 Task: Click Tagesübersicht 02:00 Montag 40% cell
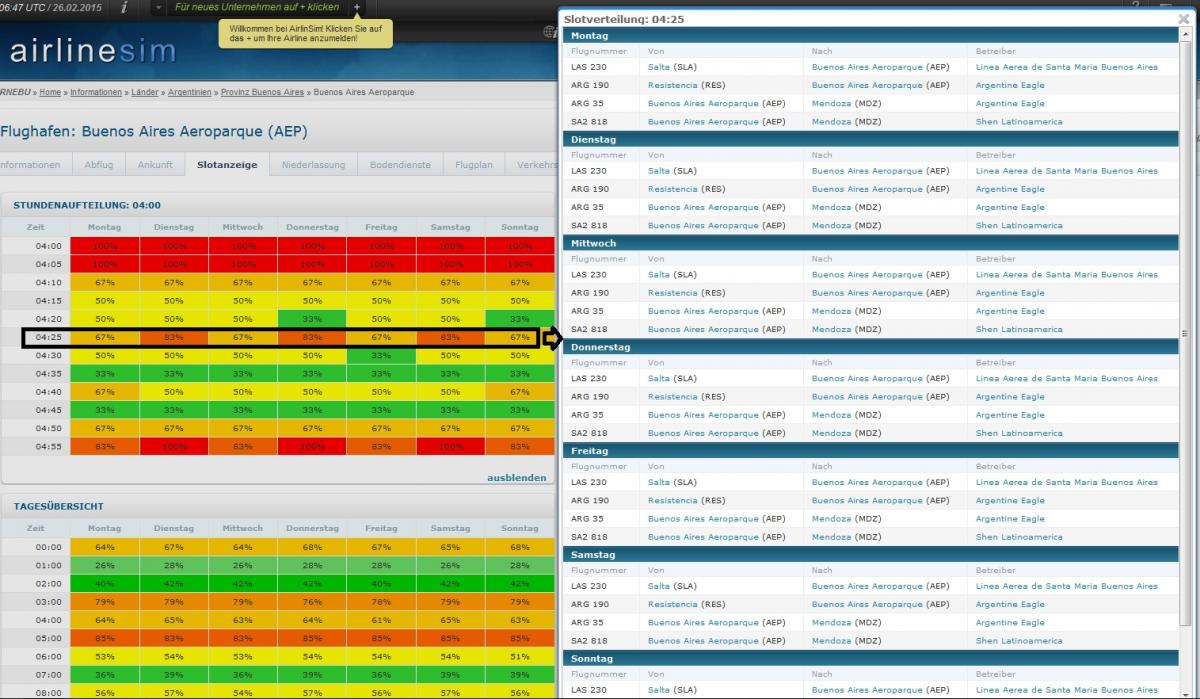point(104,583)
